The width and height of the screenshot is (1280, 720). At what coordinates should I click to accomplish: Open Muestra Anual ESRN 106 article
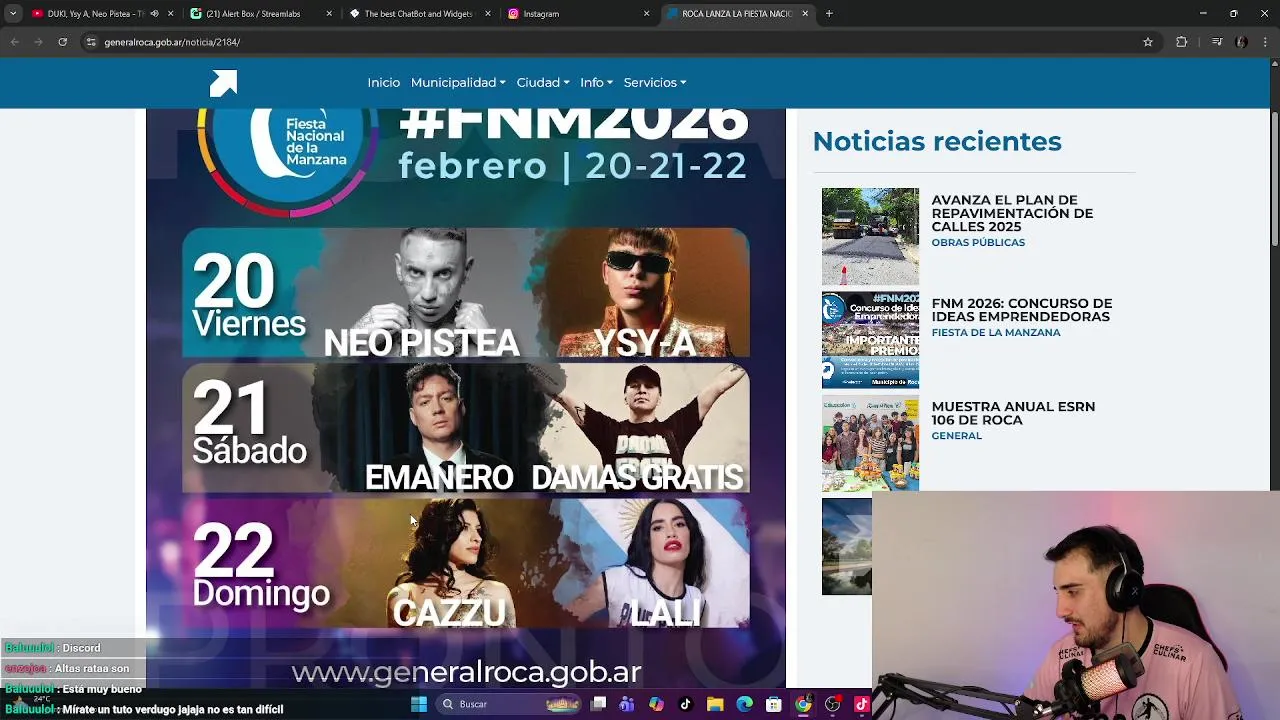click(x=1013, y=413)
